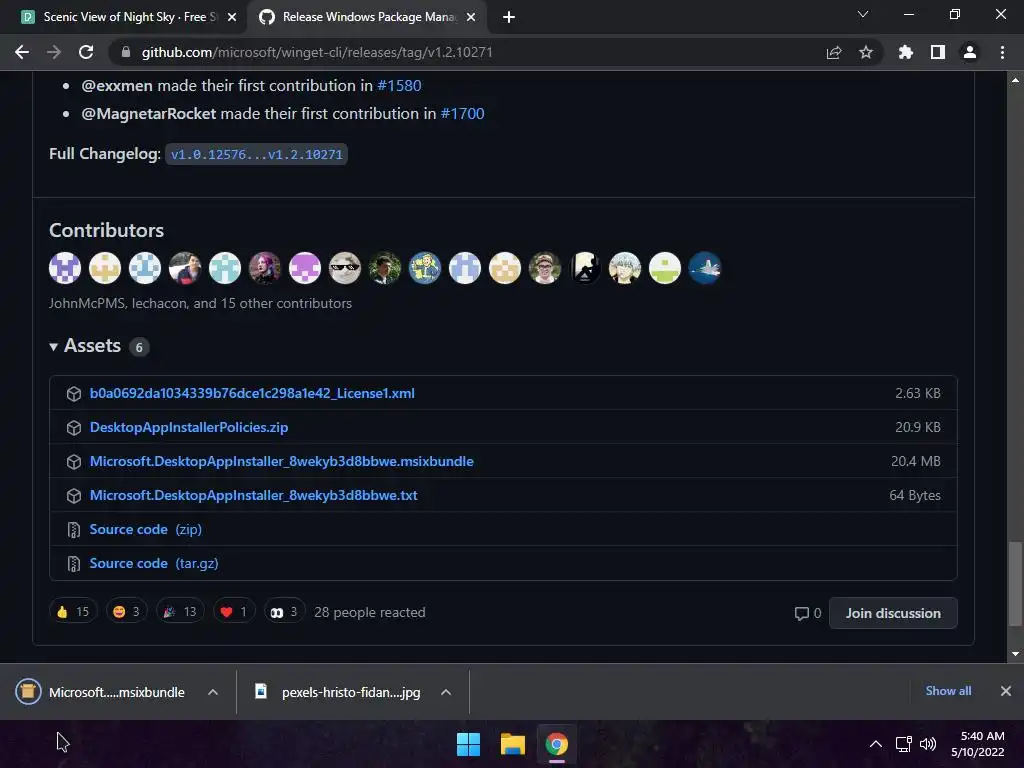Click zip file icon beside Source code (zip)

pyautogui.click(x=74, y=530)
